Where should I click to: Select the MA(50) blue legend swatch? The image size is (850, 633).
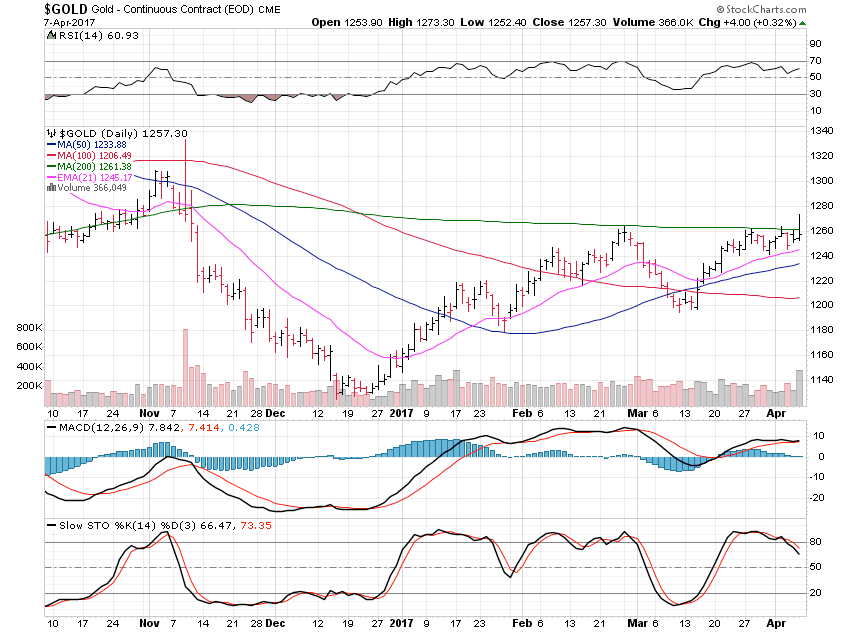[x=51, y=145]
